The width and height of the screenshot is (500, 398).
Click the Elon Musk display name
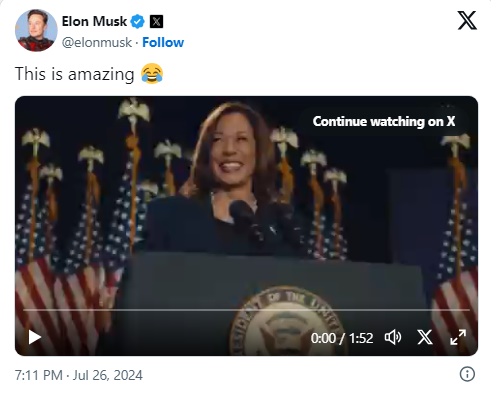point(94,22)
